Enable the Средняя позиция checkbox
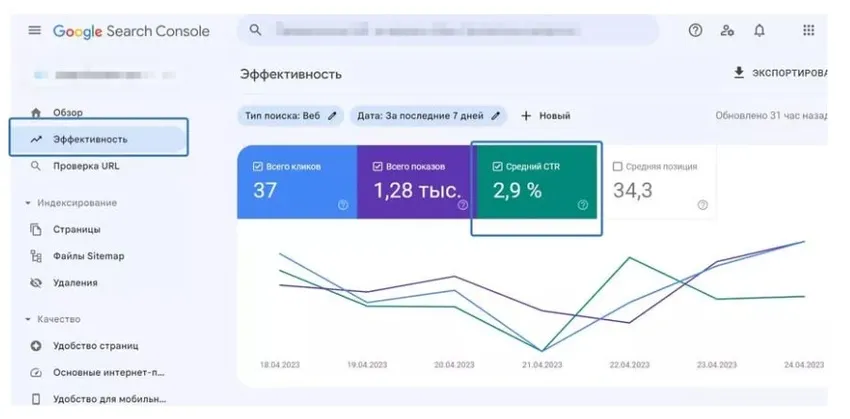The image size is (850, 419). click(617, 167)
